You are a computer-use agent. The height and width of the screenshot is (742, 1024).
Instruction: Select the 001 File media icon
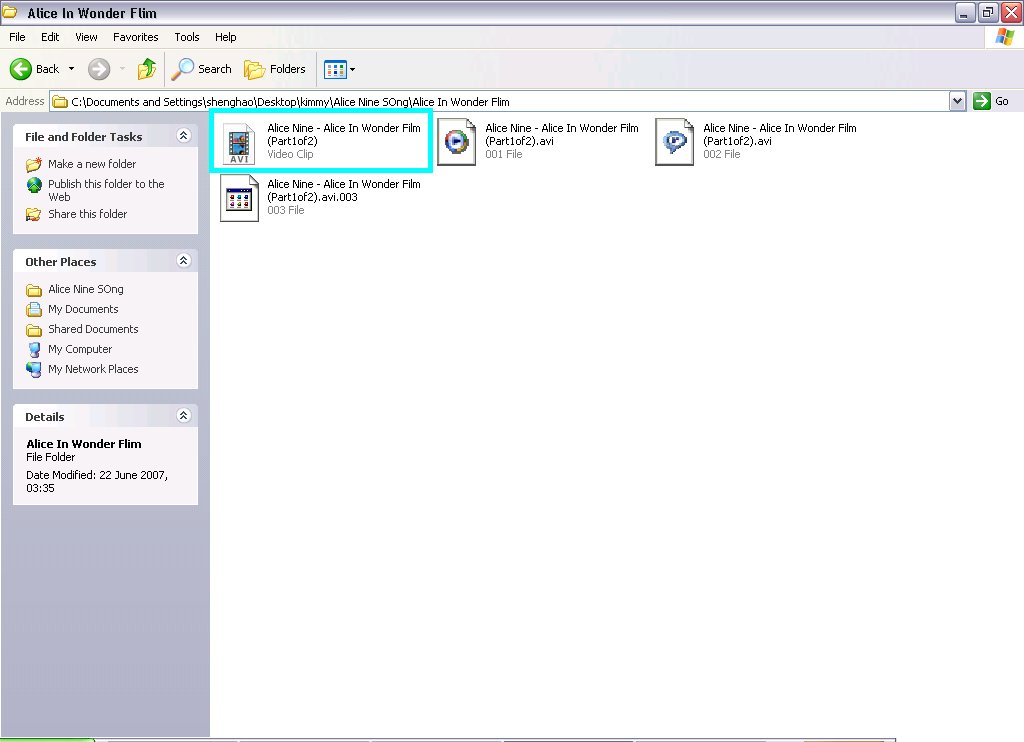(x=456, y=142)
